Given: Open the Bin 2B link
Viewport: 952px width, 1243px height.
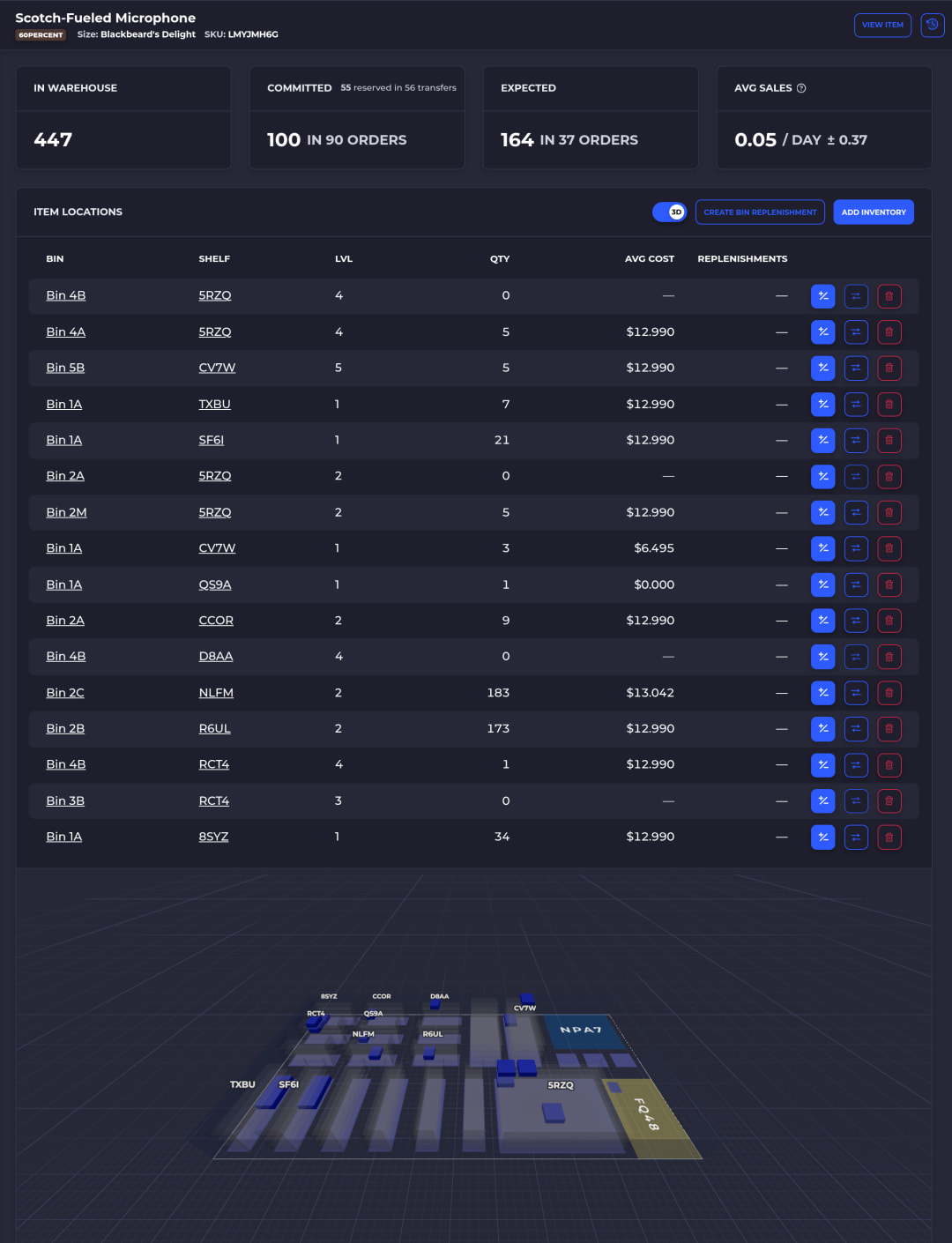Looking at the screenshot, I should (x=65, y=729).
